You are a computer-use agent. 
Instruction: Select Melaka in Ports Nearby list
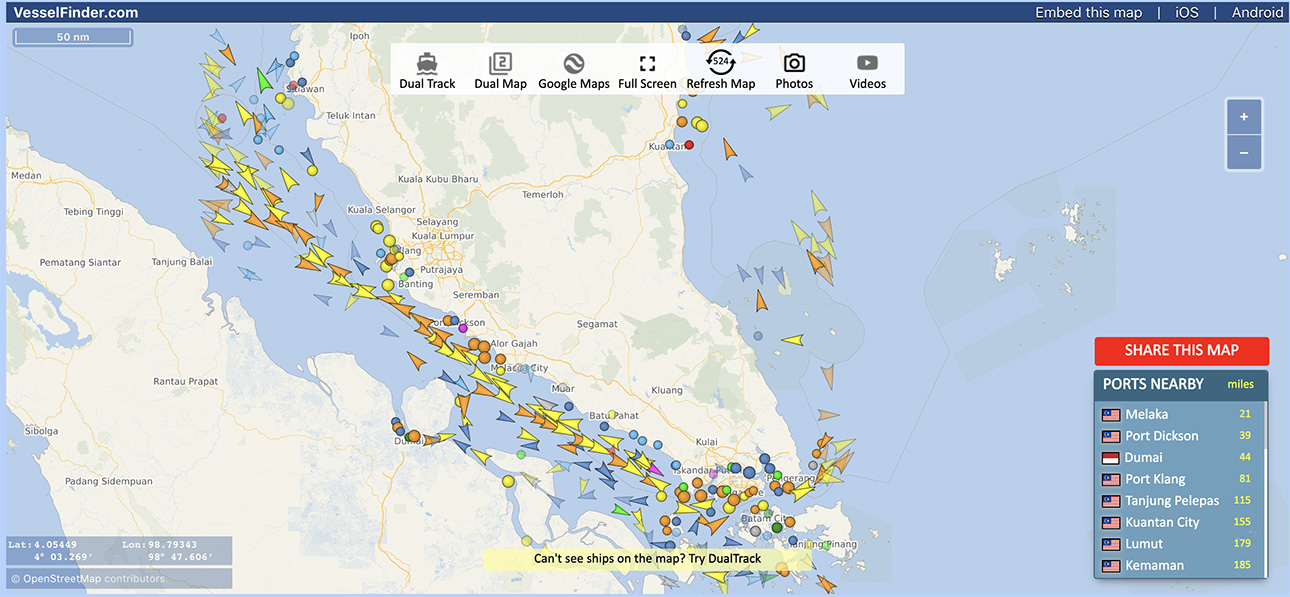click(1146, 414)
